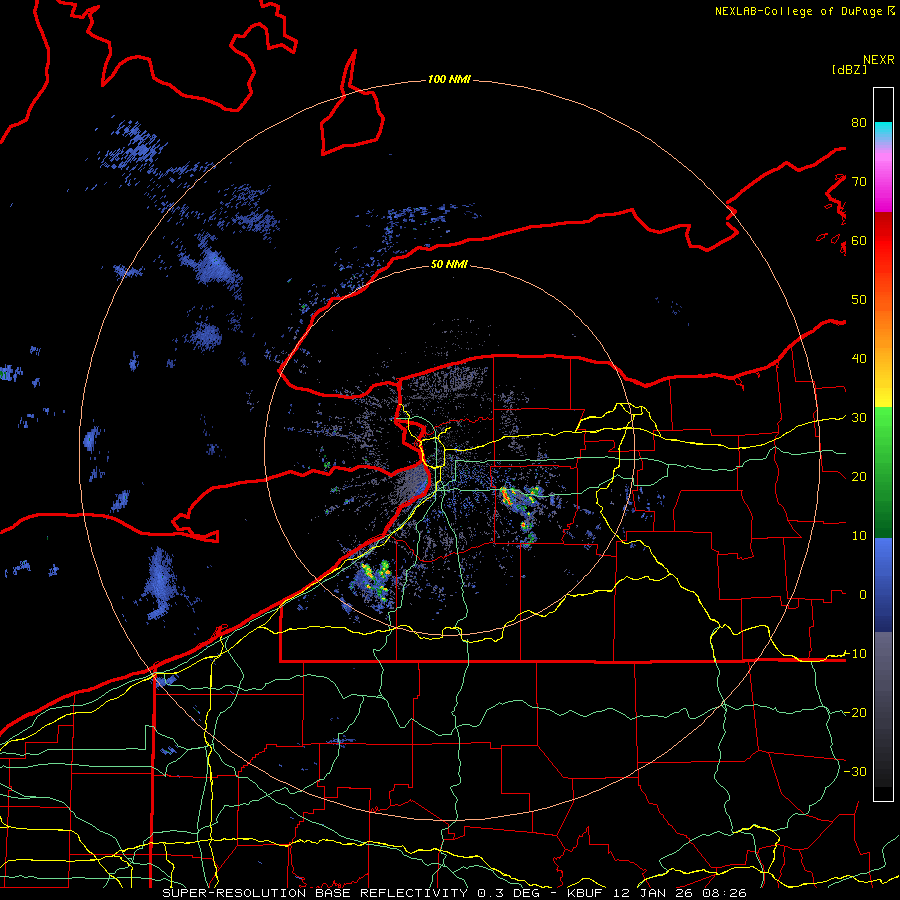Click the 40 value on the dBZ scale
This screenshot has height=900, width=900.
[859, 359]
